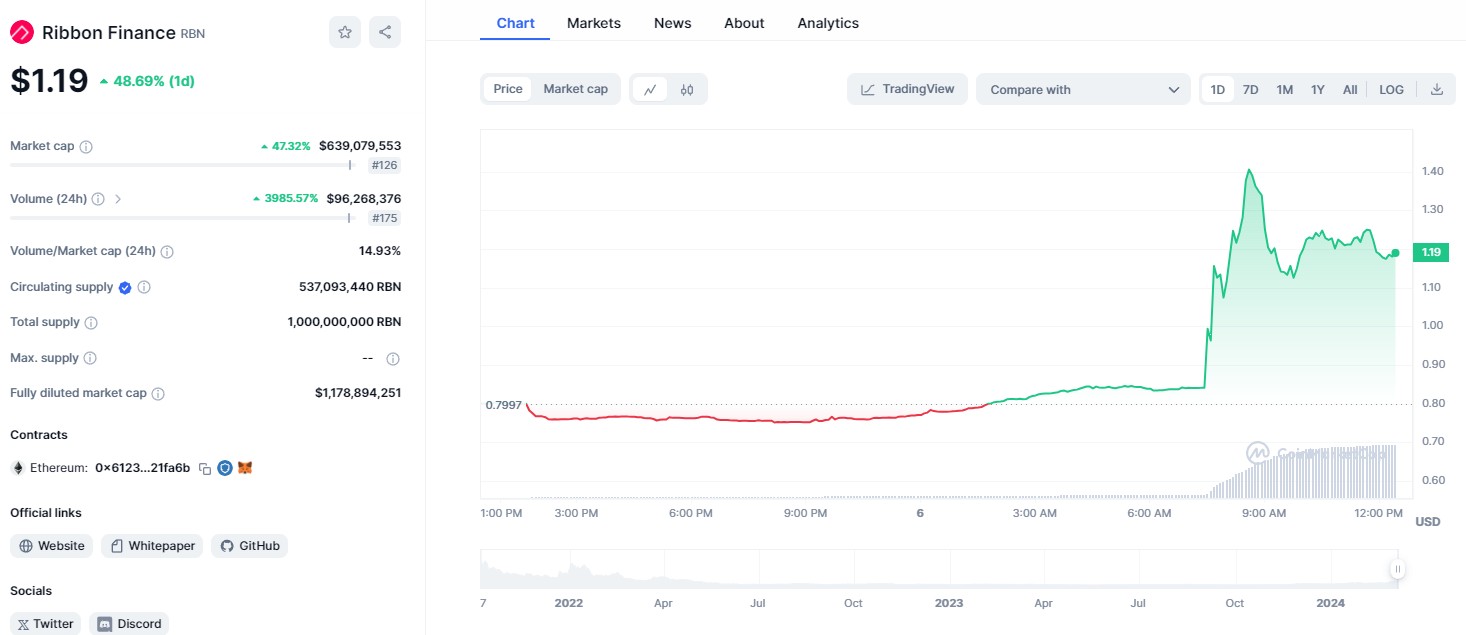1466x635 pixels.
Task: Click the 14.93% volume/market cap value
Action: click(x=380, y=251)
